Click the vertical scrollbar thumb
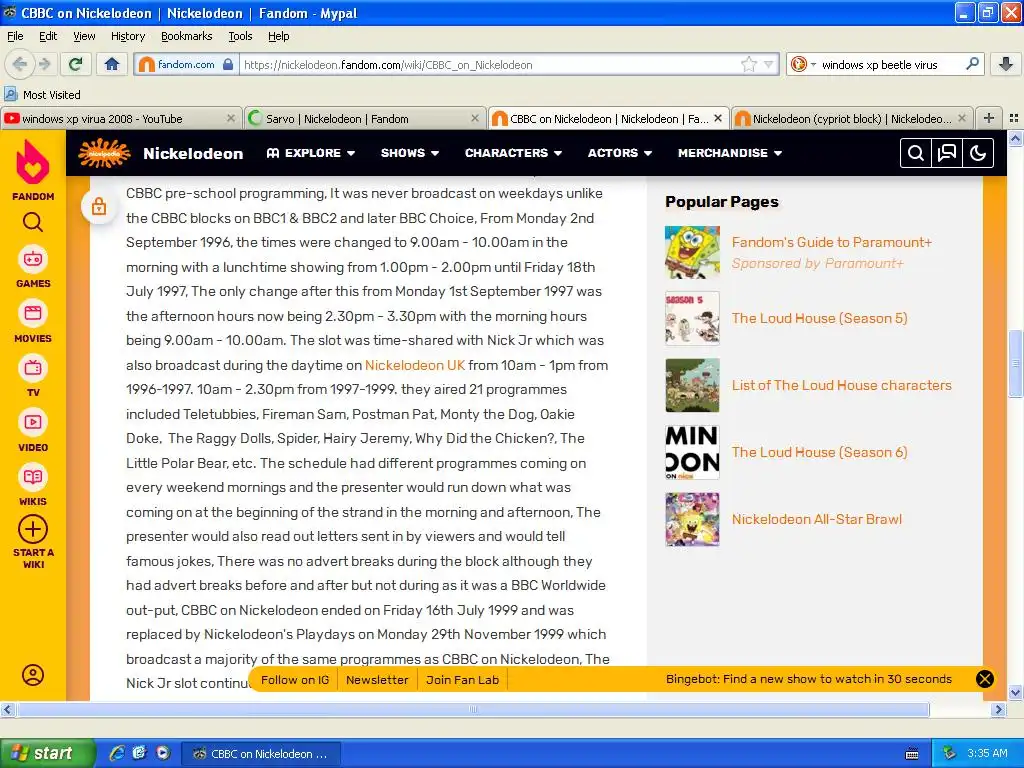Screen dimensions: 1024x768 point(1015,364)
